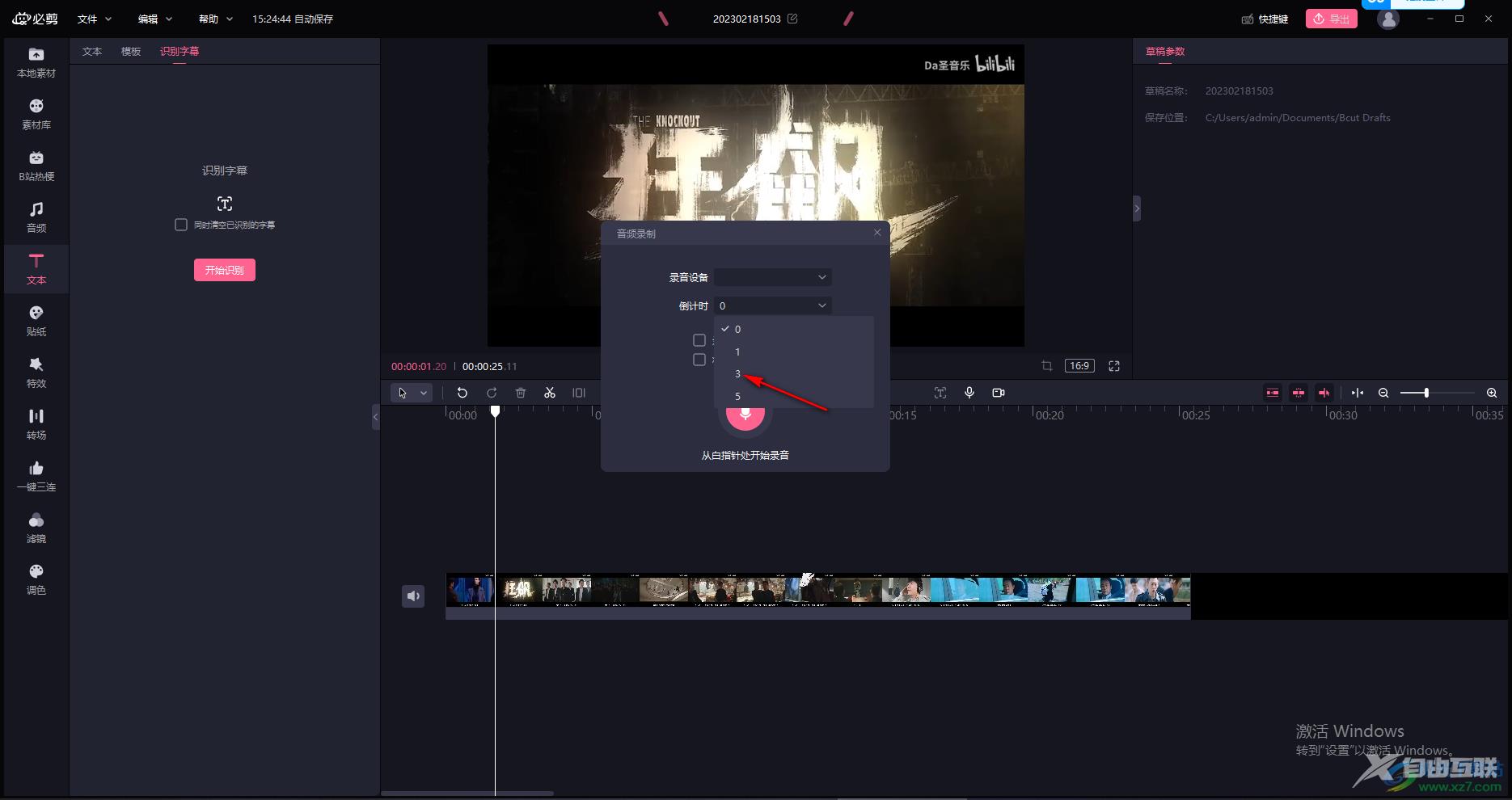Click the timeline horizontal scrollbar

click(467, 794)
